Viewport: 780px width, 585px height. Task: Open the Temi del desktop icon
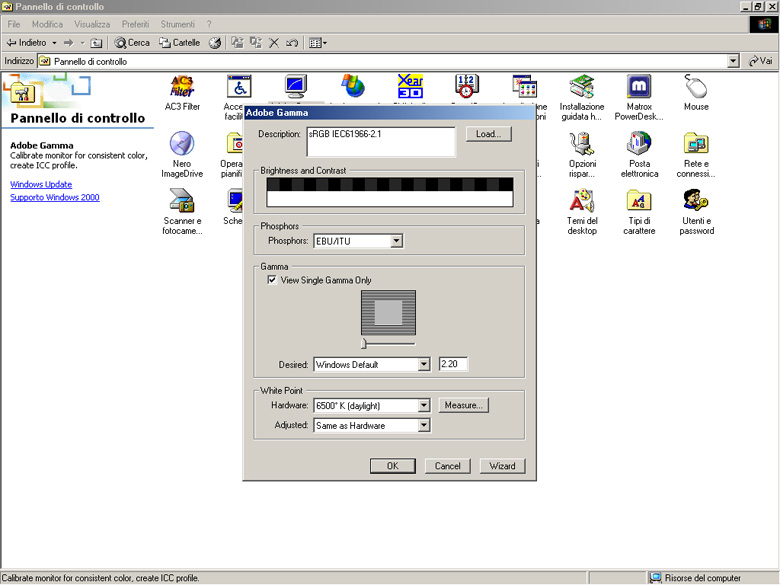(x=582, y=202)
